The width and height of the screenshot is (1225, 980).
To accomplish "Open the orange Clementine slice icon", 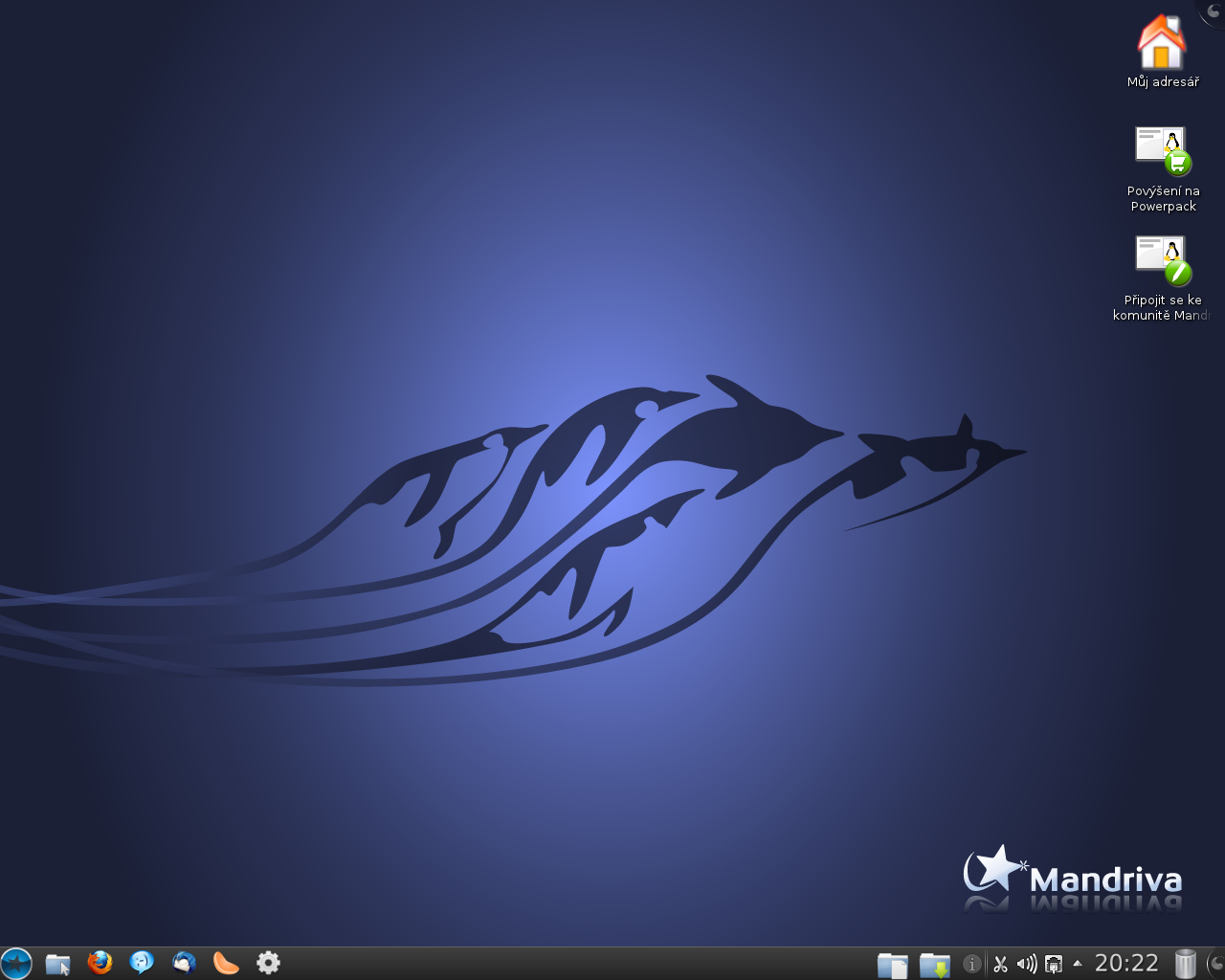I will click(x=226, y=963).
